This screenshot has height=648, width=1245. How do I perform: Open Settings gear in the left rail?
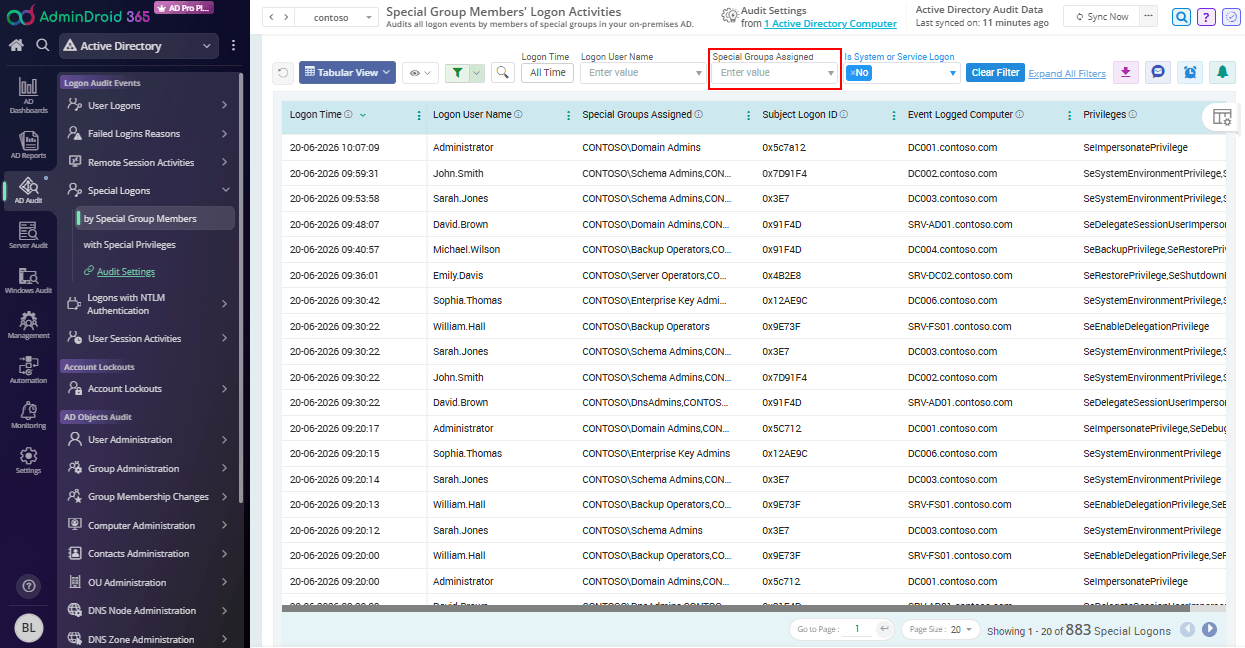[x=28, y=460]
